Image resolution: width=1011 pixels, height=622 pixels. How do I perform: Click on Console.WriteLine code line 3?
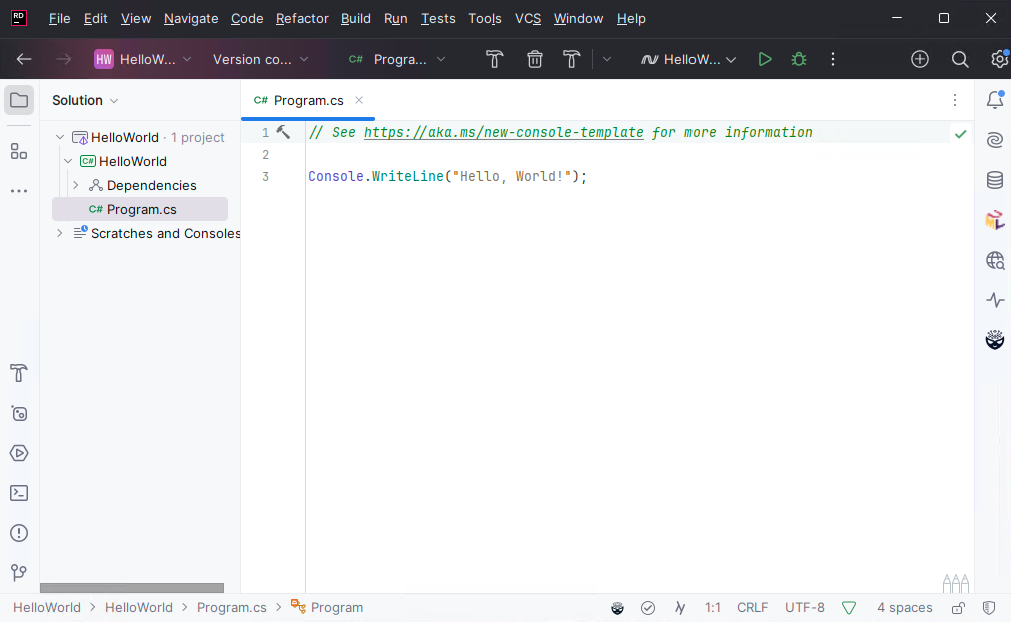click(x=447, y=177)
